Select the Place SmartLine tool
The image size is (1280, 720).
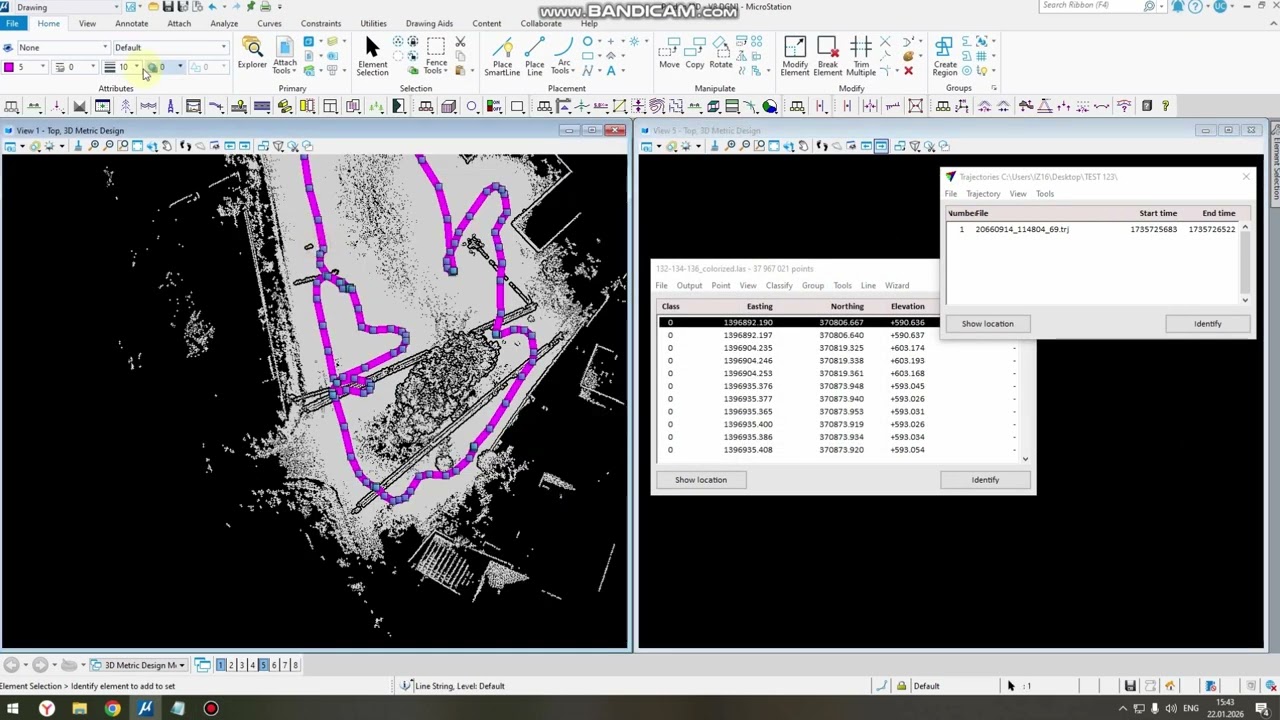(x=502, y=56)
